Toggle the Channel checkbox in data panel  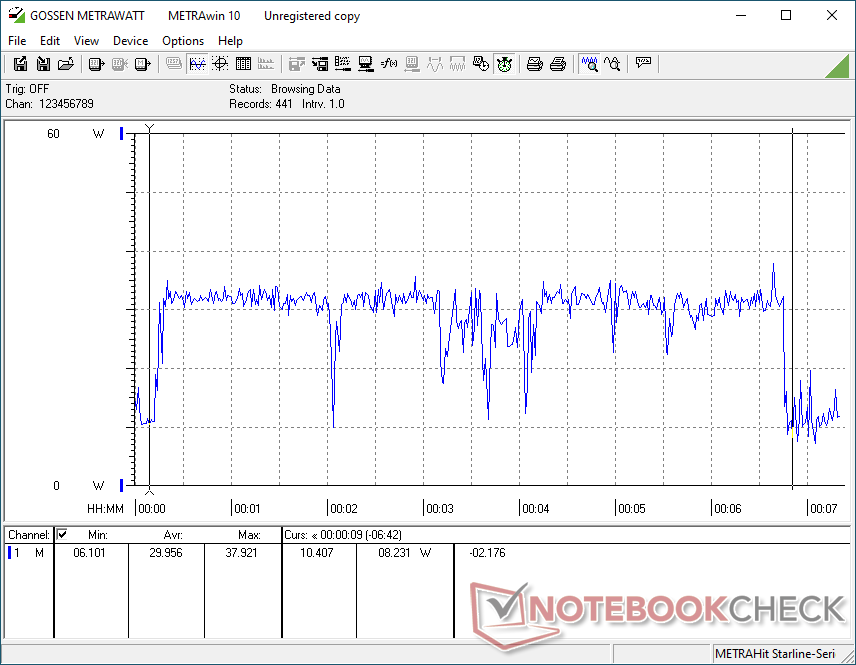(x=62, y=535)
